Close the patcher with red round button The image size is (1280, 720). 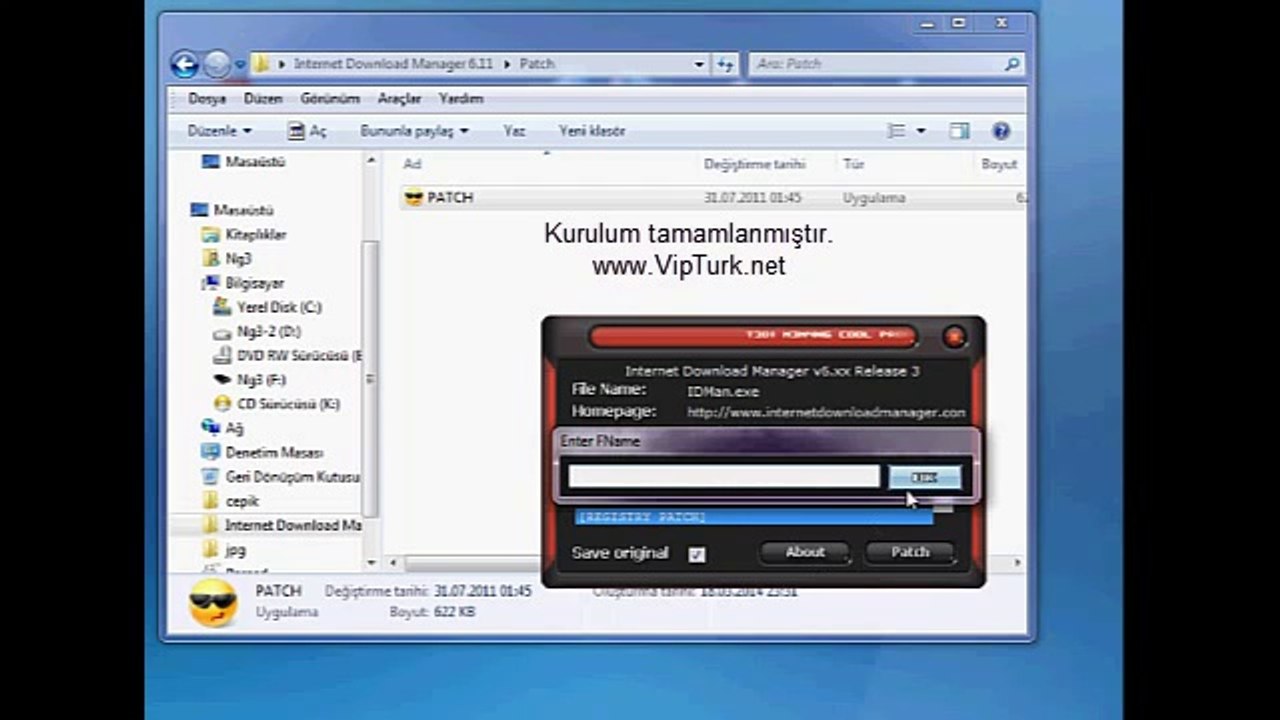click(954, 337)
